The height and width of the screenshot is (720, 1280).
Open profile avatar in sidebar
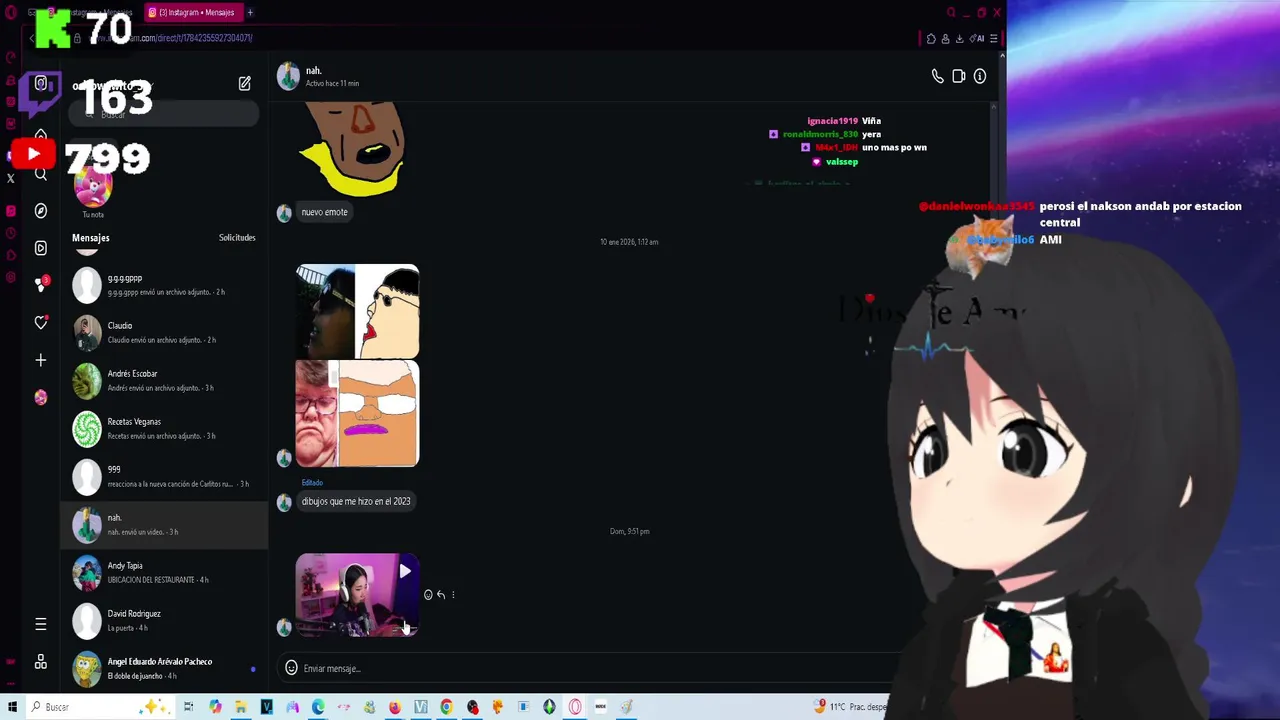point(41,397)
